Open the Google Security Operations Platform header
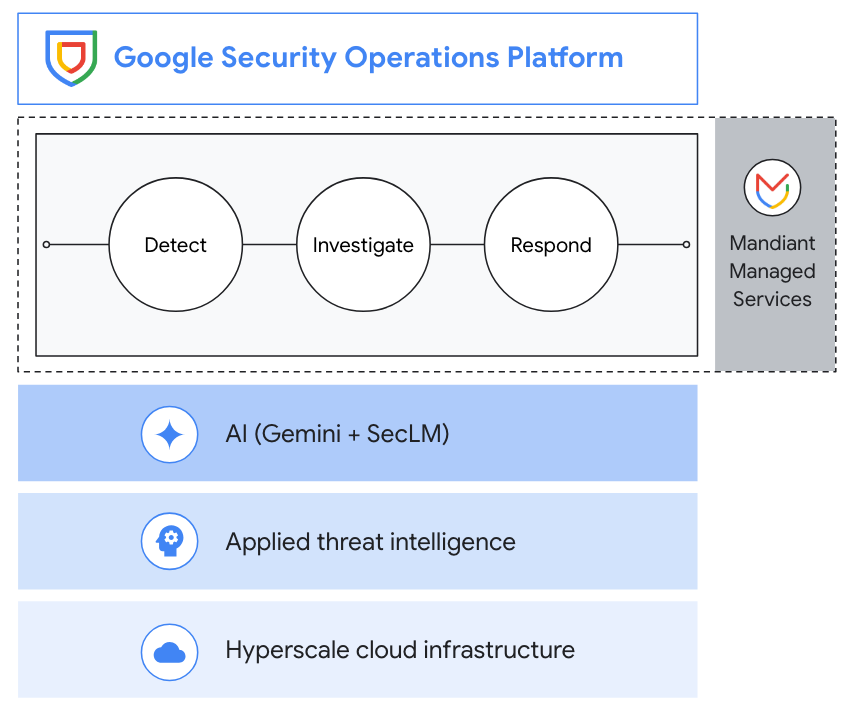The width and height of the screenshot is (853, 708). point(357,57)
